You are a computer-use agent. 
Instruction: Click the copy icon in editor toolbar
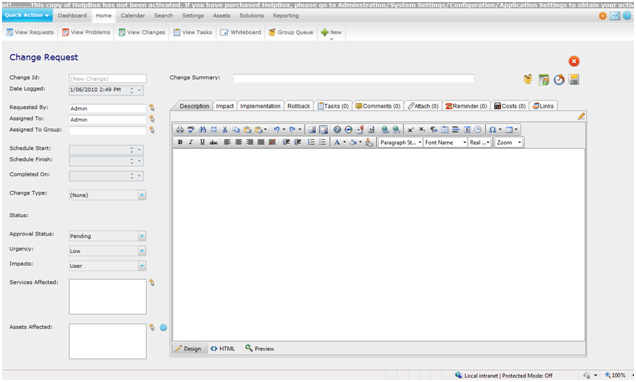tap(236, 130)
